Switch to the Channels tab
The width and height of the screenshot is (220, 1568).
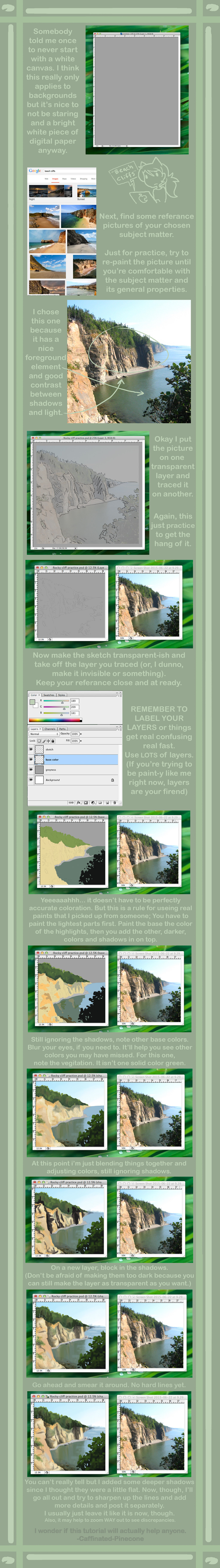point(50,729)
